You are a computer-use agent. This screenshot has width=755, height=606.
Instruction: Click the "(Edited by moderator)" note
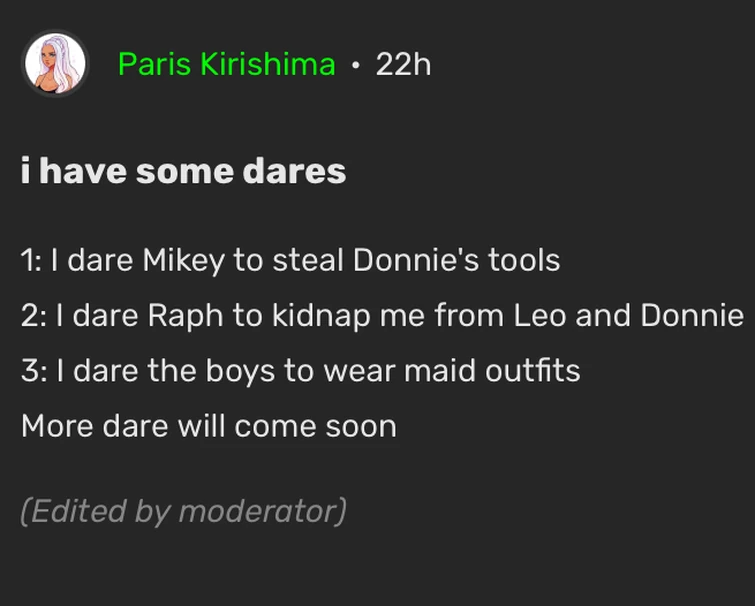coord(183,511)
